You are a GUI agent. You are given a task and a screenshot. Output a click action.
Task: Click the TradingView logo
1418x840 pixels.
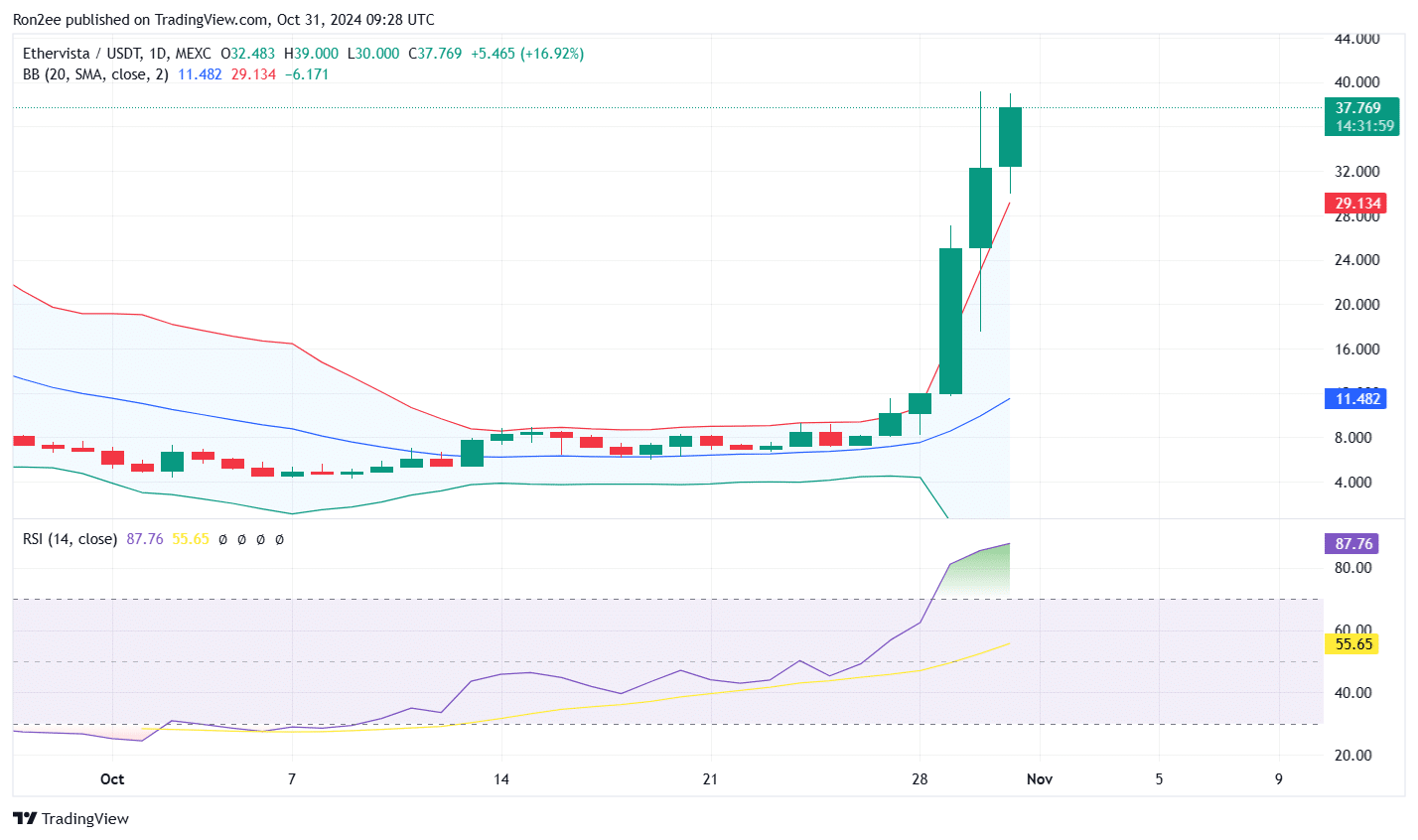point(70,818)
